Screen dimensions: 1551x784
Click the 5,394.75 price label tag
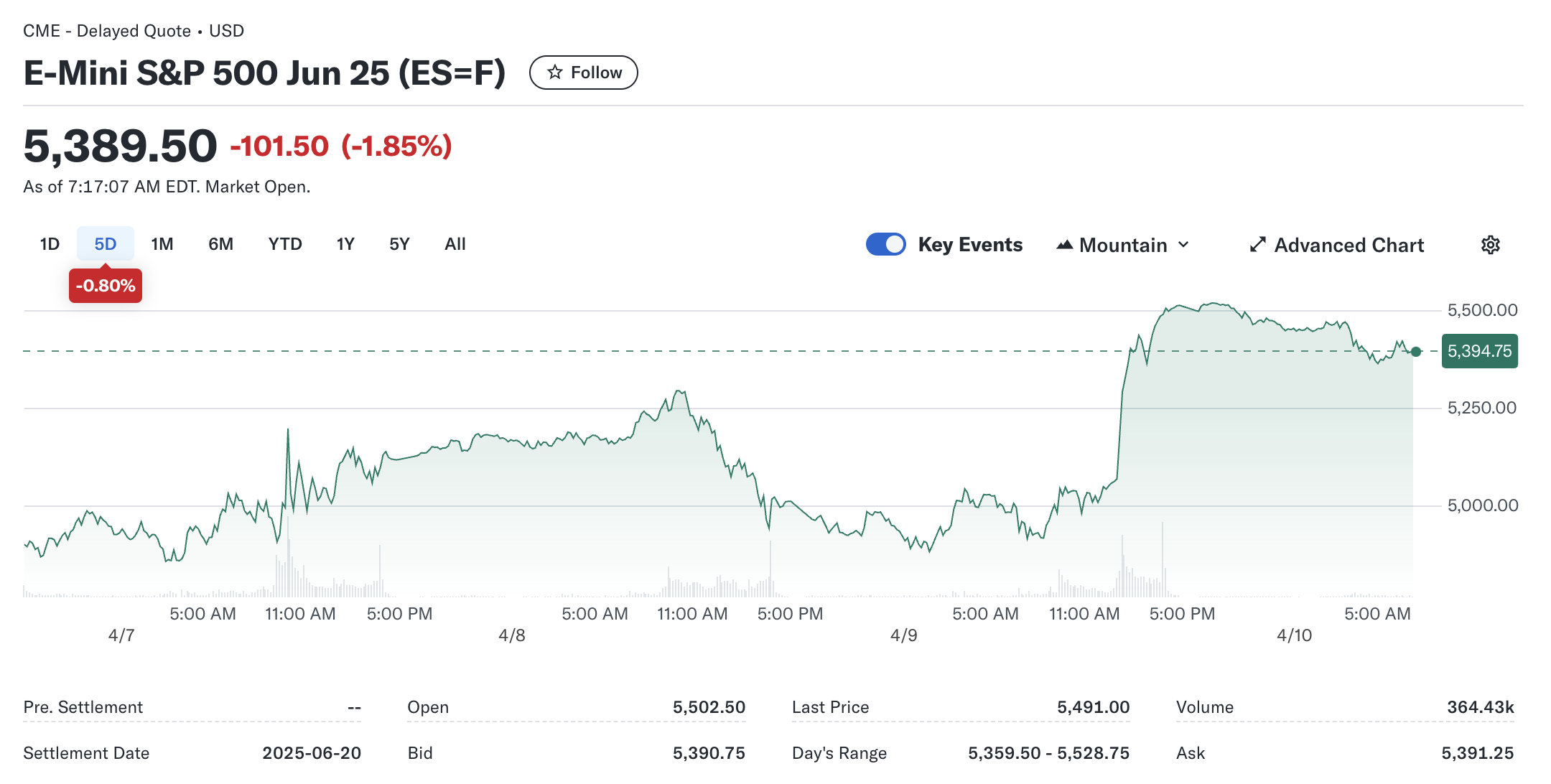coord(1479,351)
